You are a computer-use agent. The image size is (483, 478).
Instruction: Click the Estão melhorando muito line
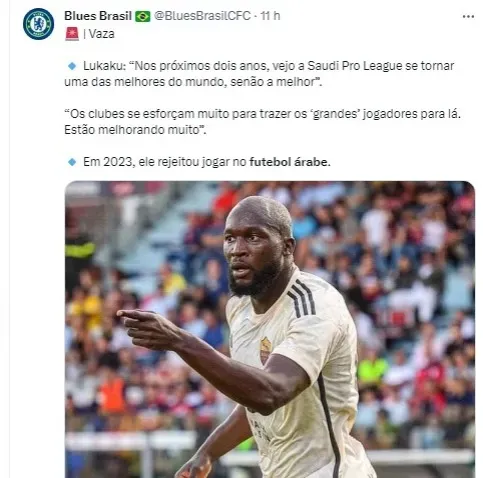point(135,130)
